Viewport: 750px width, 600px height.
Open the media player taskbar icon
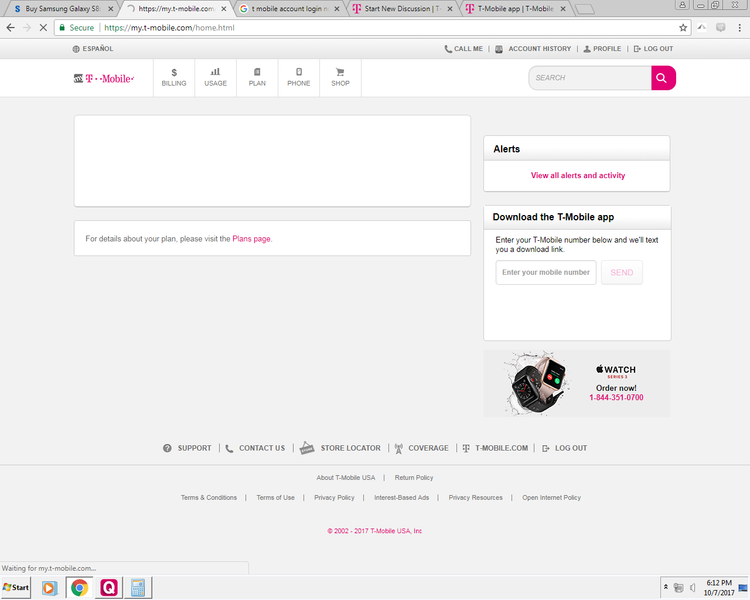click(49, 588)
